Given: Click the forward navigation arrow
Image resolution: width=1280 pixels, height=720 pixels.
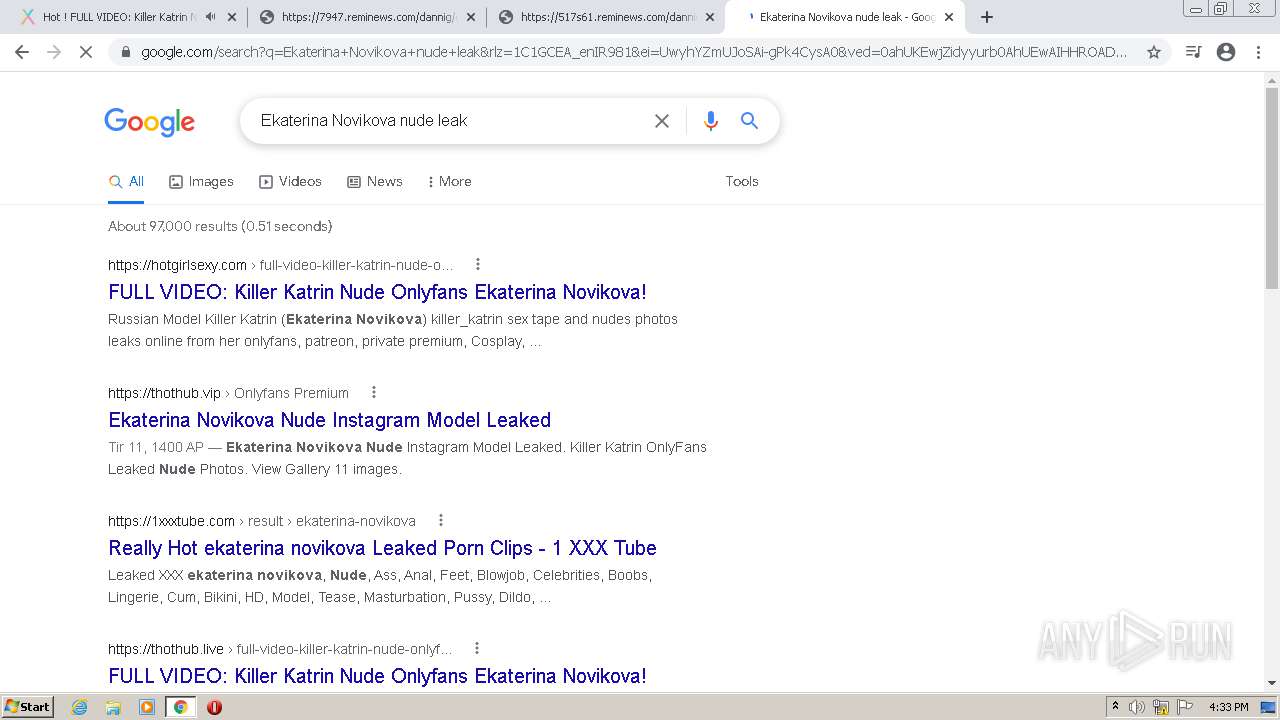Looking at the screenshot, I should tap(54, 52).
